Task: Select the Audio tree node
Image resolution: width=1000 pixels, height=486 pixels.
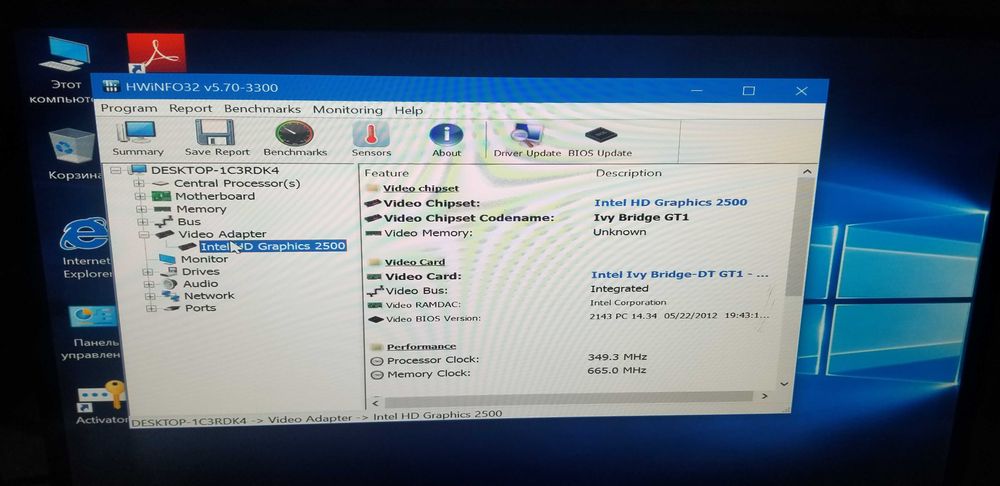Action: (x=200, y=284)
